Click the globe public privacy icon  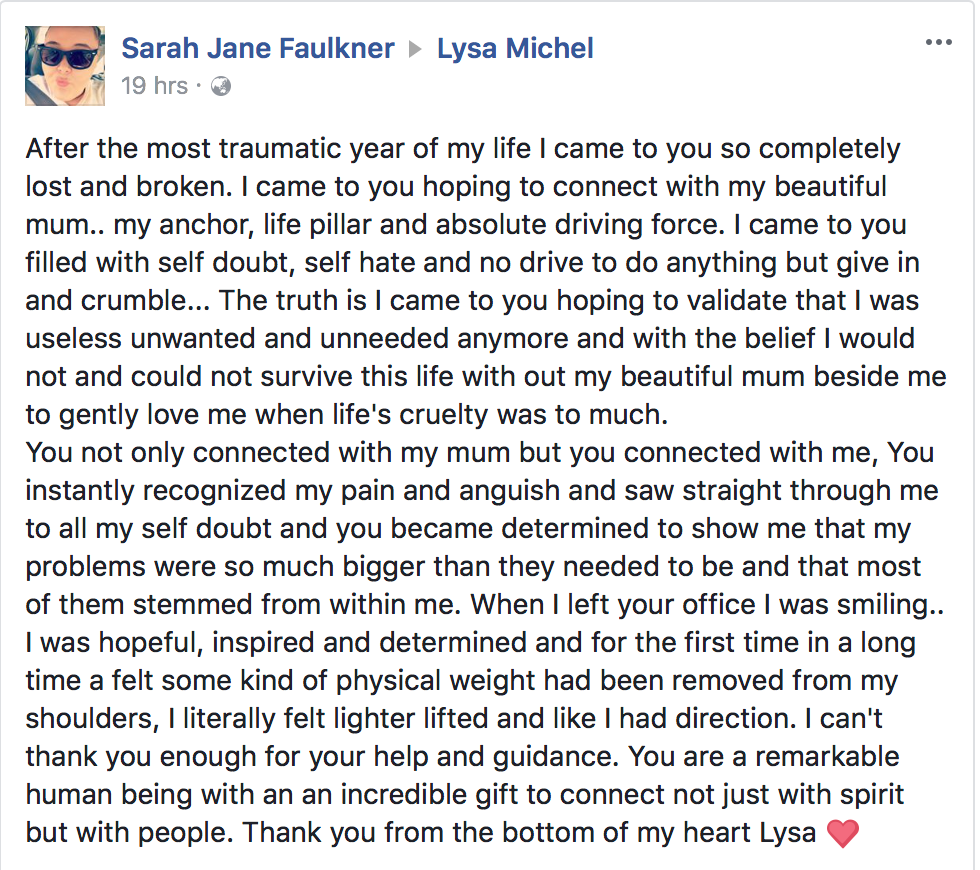pyautogui.click(x=221, y=86)
